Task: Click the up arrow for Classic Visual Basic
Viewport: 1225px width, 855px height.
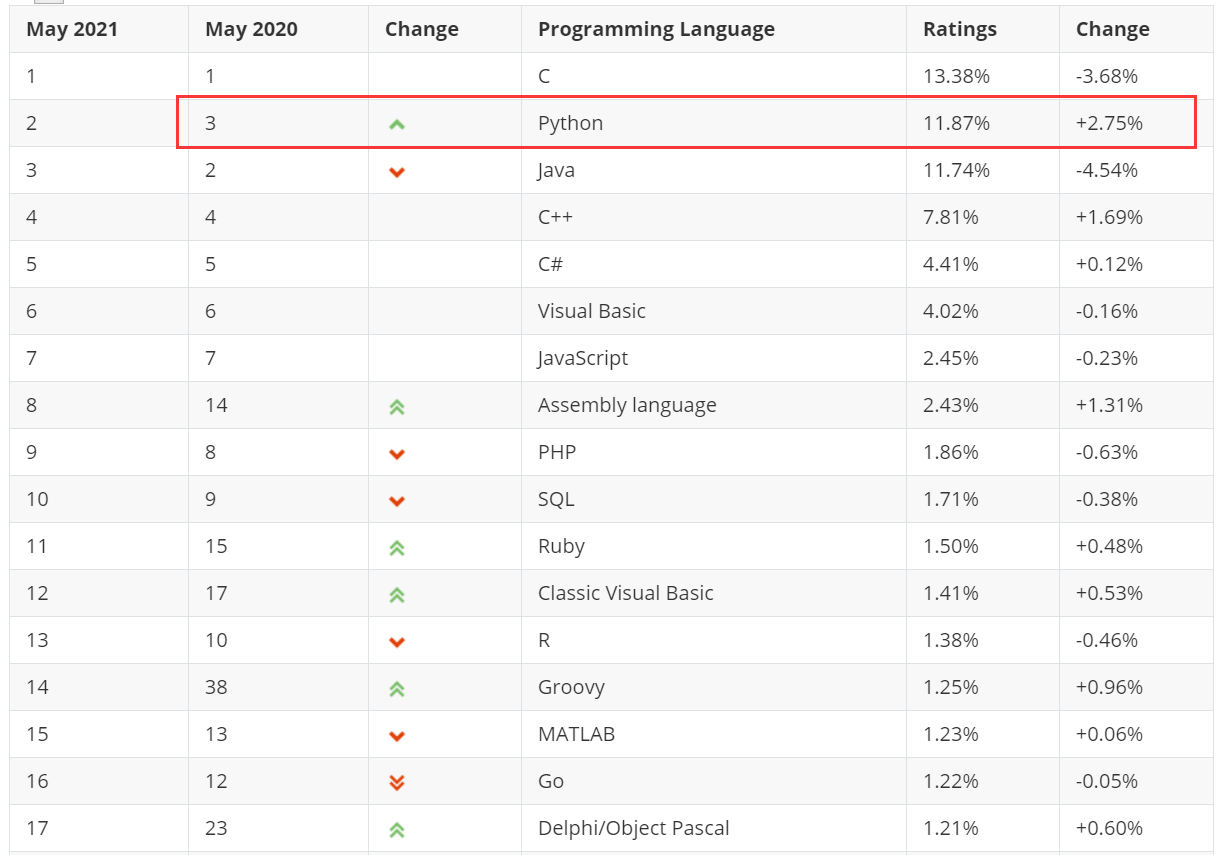Action: [397, 595]
